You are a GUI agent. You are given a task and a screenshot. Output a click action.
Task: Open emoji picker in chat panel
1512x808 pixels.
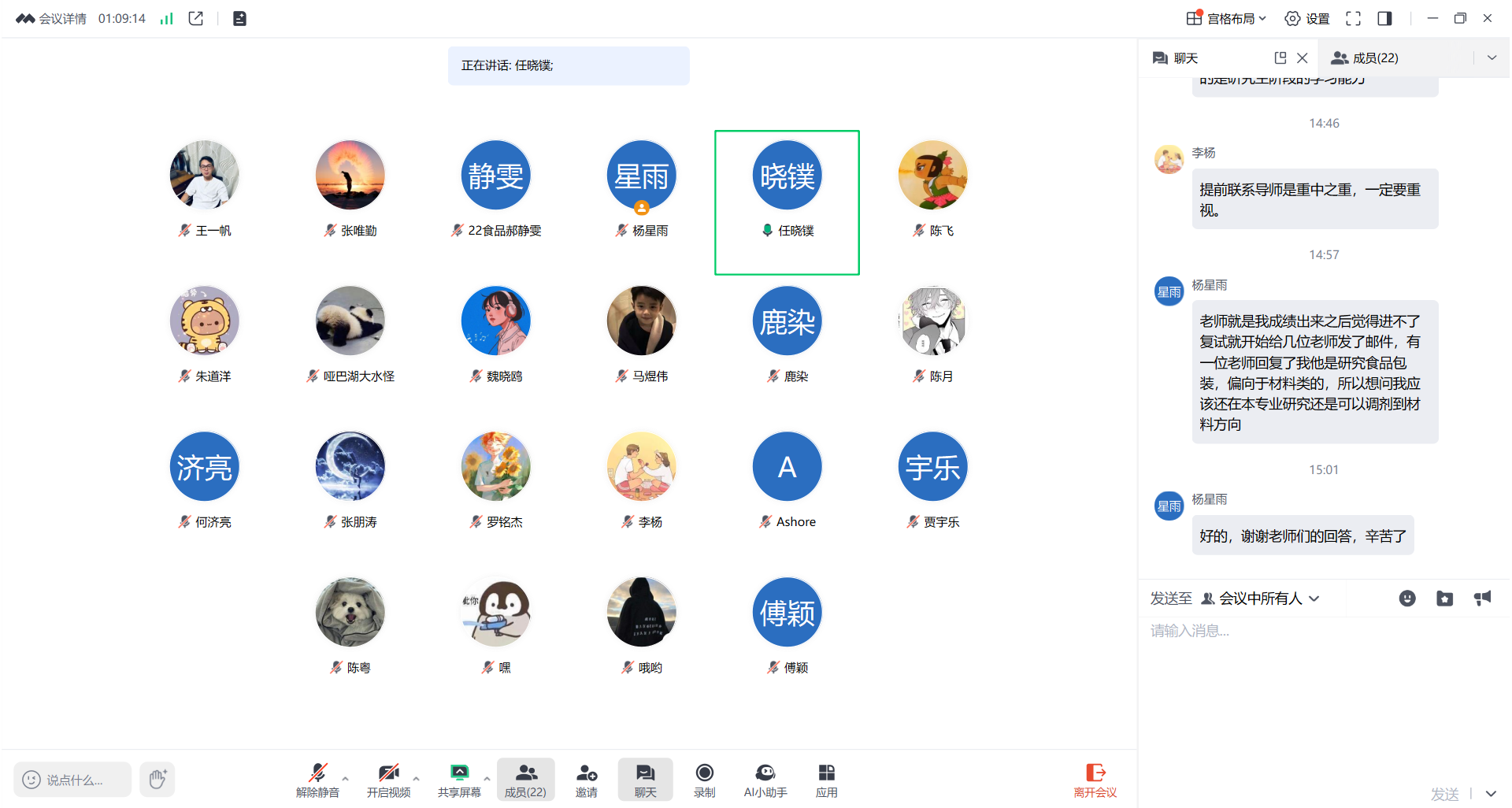tap(1406, 599)
